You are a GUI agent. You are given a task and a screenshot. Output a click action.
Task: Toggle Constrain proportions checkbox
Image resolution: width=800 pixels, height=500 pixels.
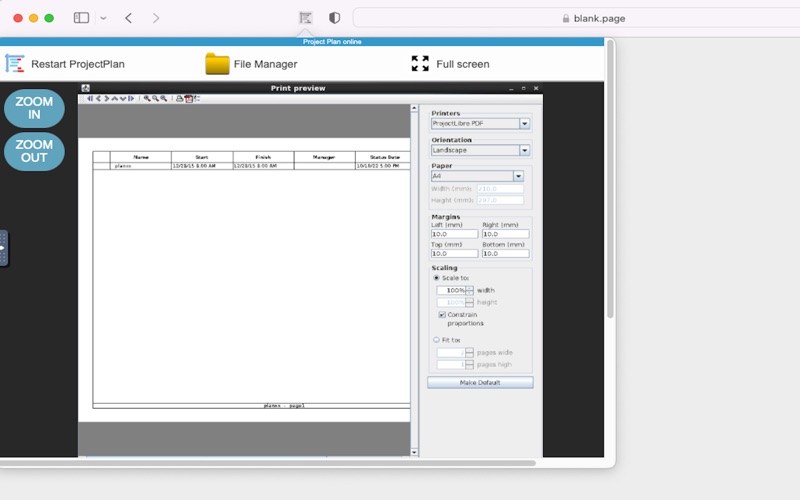(x=442, y=315)
